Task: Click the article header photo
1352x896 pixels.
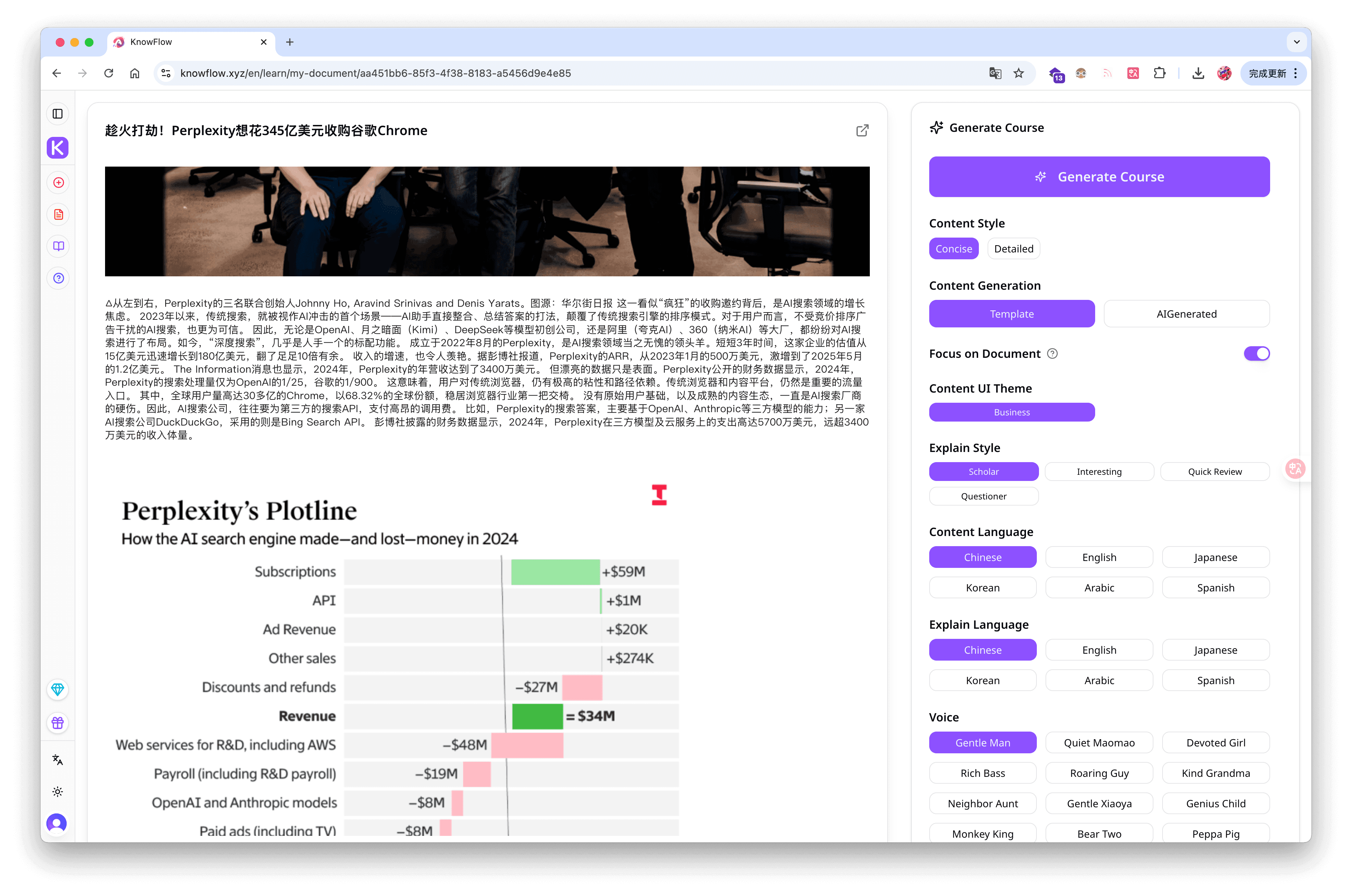Action: tap(487, 221)
